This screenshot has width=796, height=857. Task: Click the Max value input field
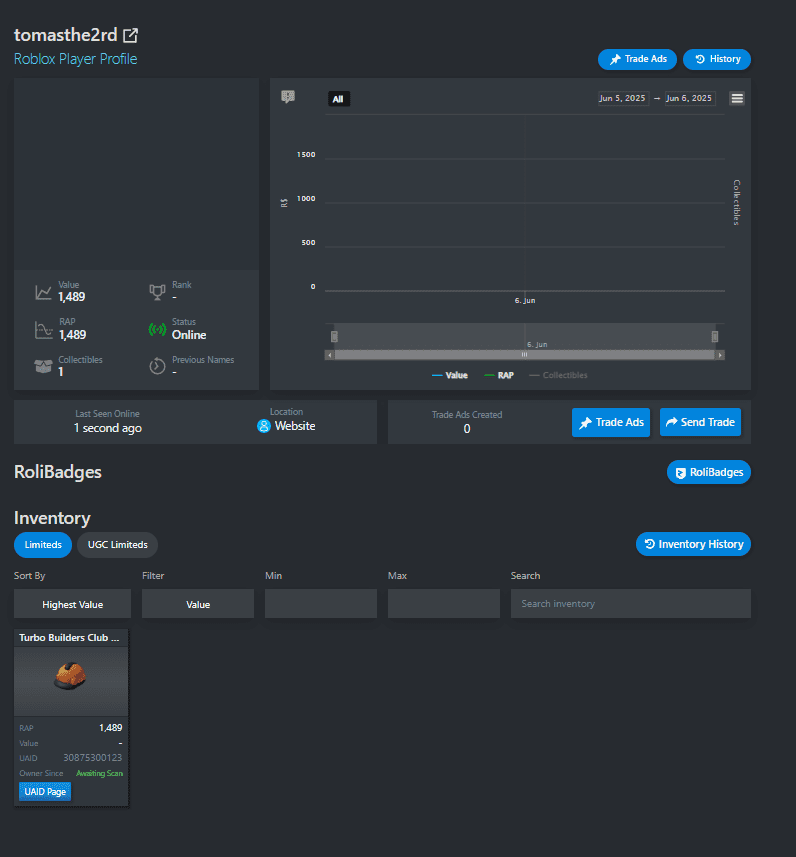click(x=444, y=604)
